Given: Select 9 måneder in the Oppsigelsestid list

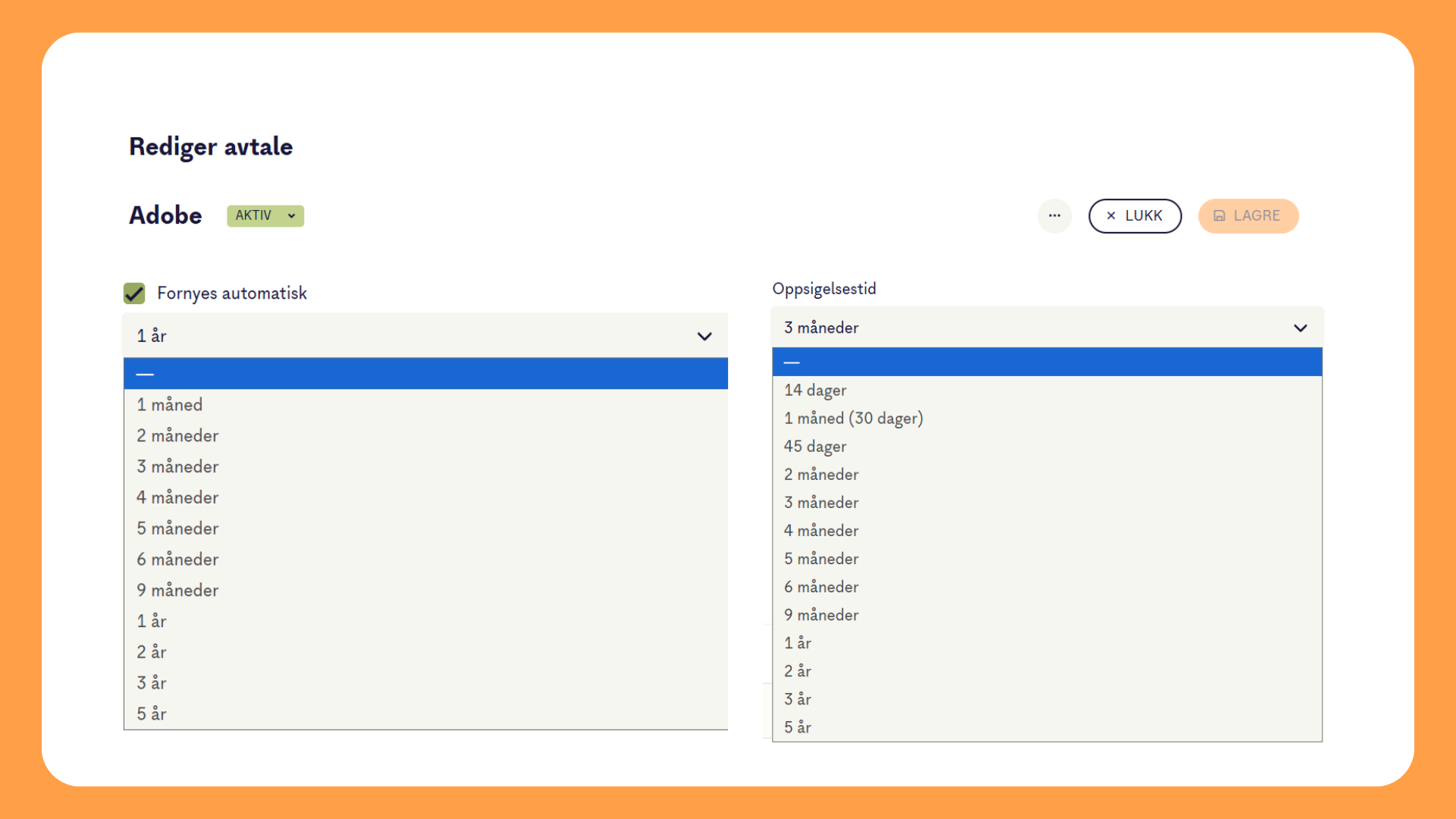Looking at the screenshot, I should (821, 615).
